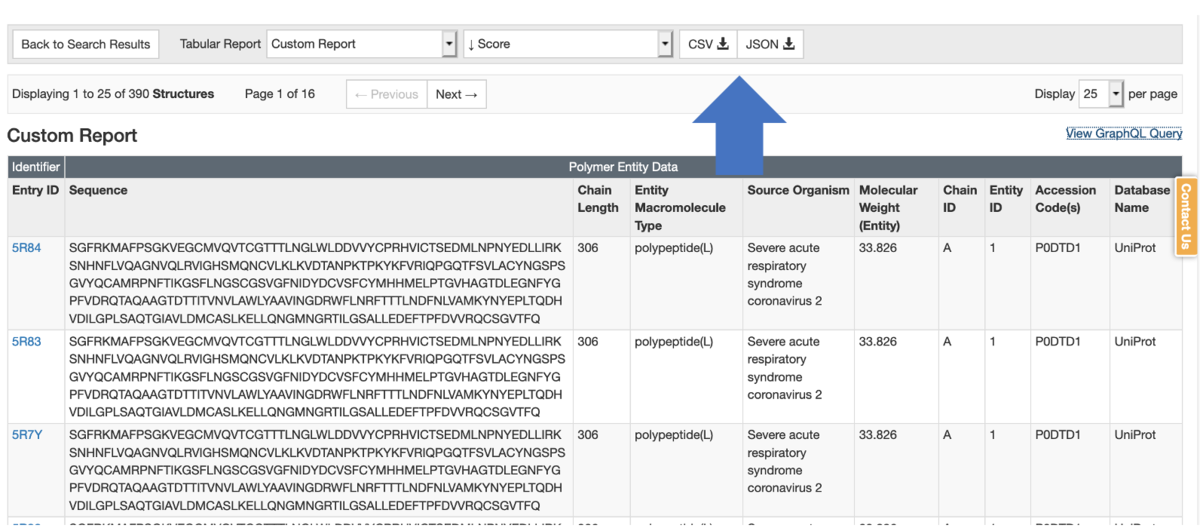Open the Custom Report dropdown
Screen dimensions: 1200x528
click(362, 44)
